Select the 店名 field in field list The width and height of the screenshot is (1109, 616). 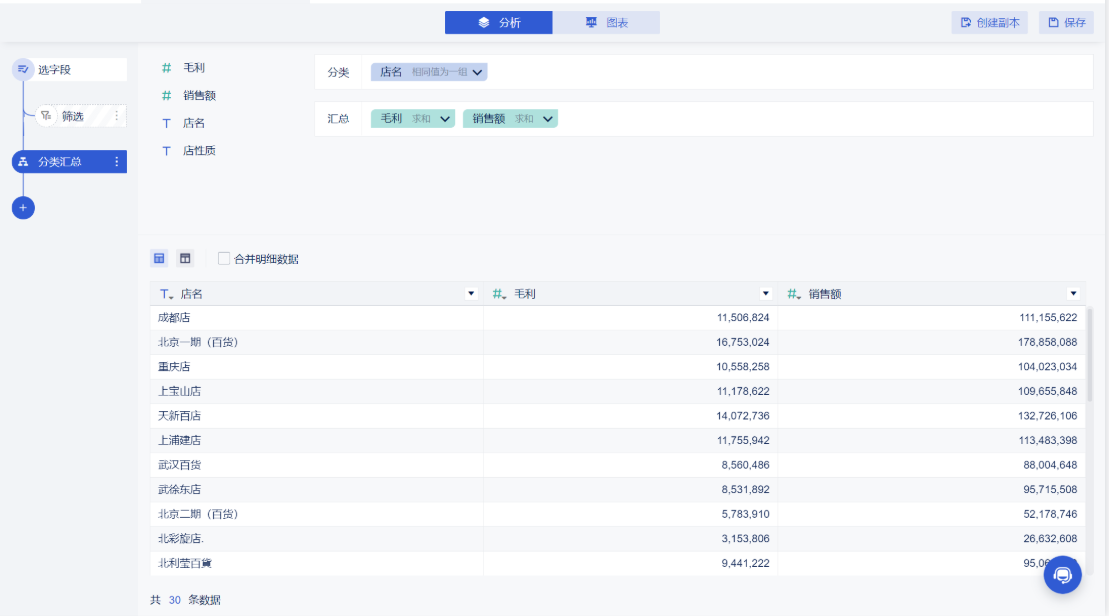[194, 123]
